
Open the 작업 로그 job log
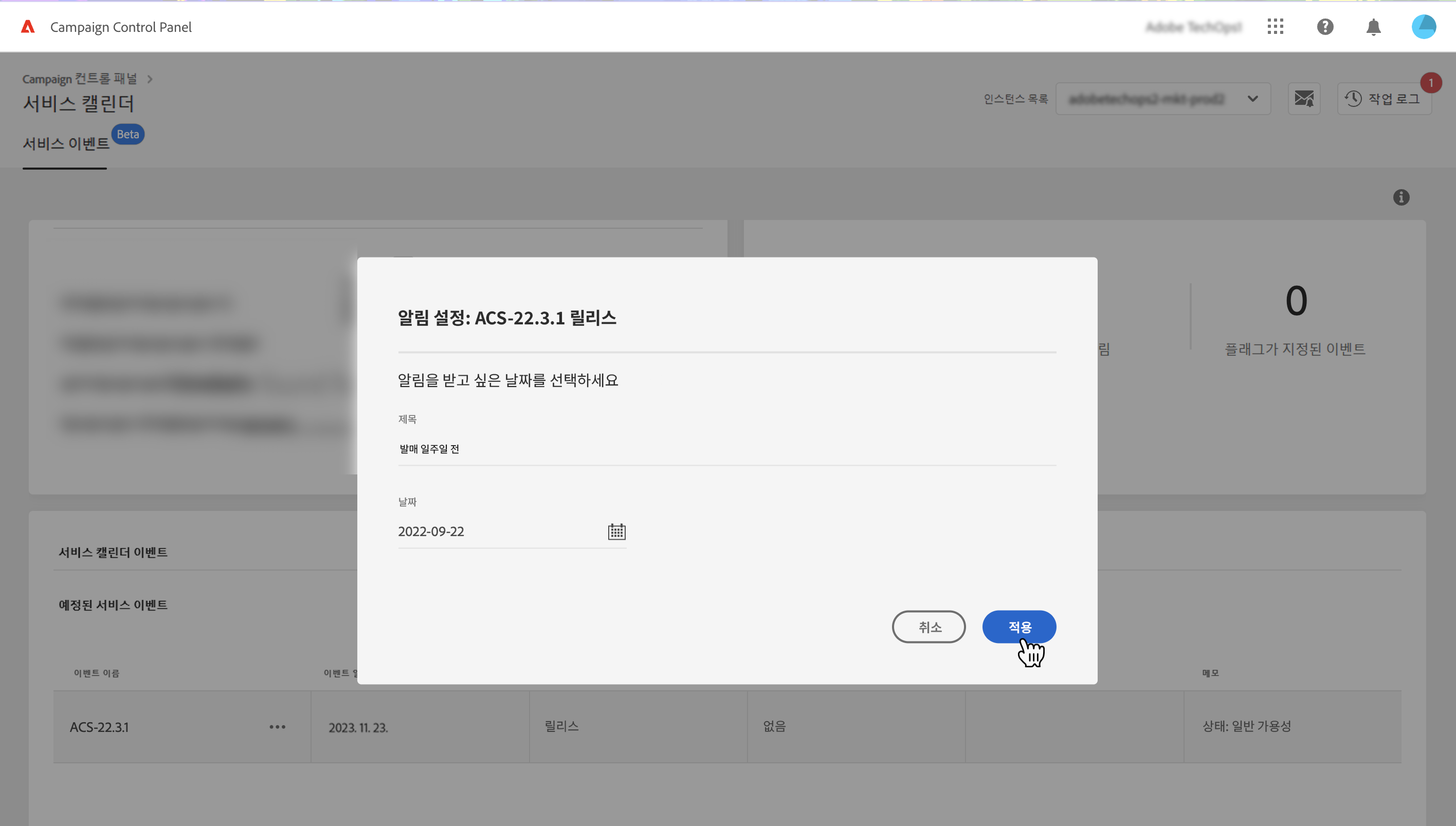[x=1384, y=99]
